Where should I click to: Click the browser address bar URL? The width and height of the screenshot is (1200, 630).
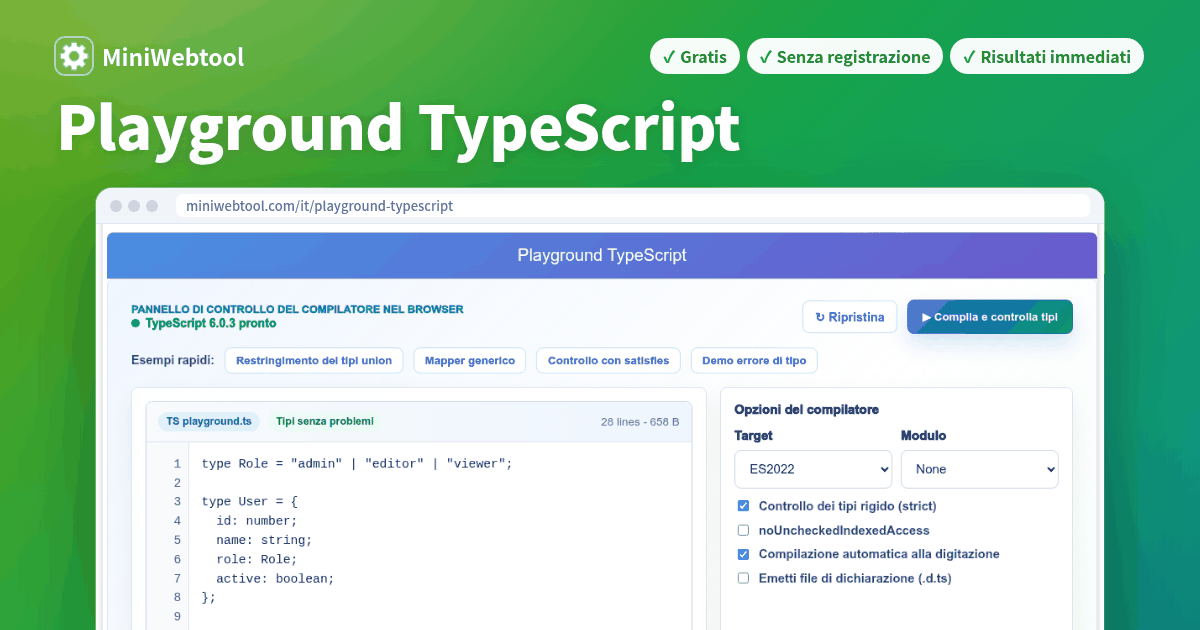click(320, 206)
